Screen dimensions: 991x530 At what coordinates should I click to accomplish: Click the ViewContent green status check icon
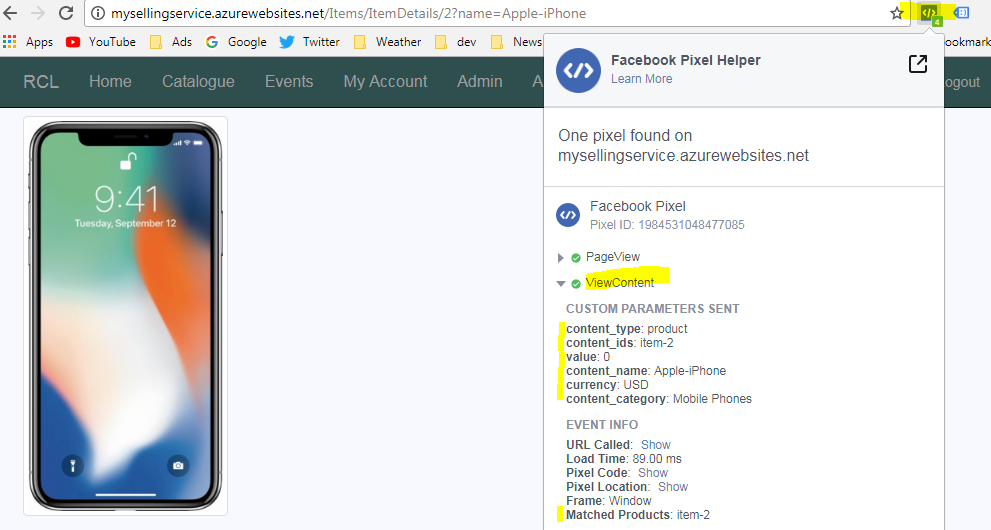pyautogui.click(x=576, y=284)
